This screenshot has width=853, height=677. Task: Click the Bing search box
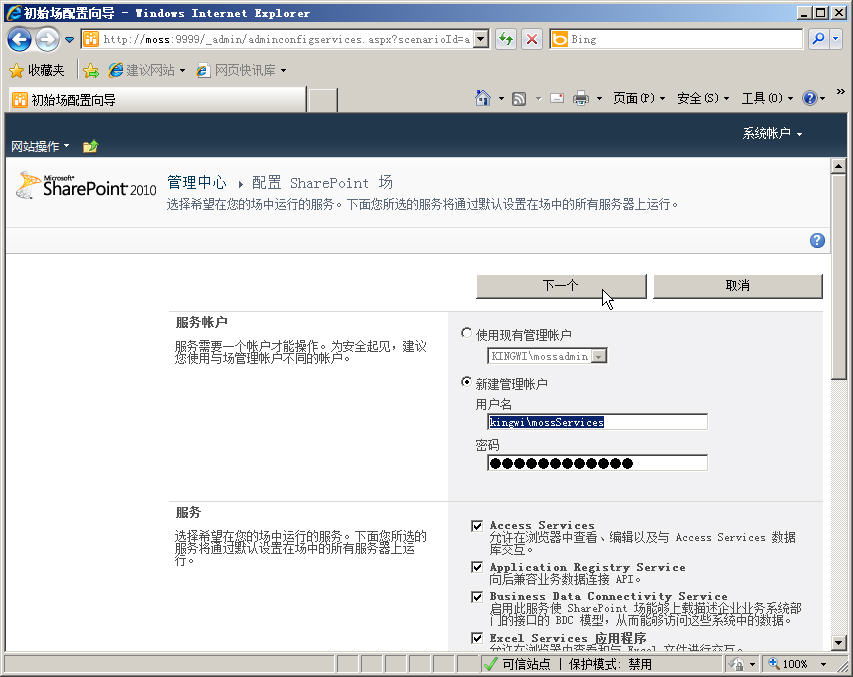tap(676, 39)
